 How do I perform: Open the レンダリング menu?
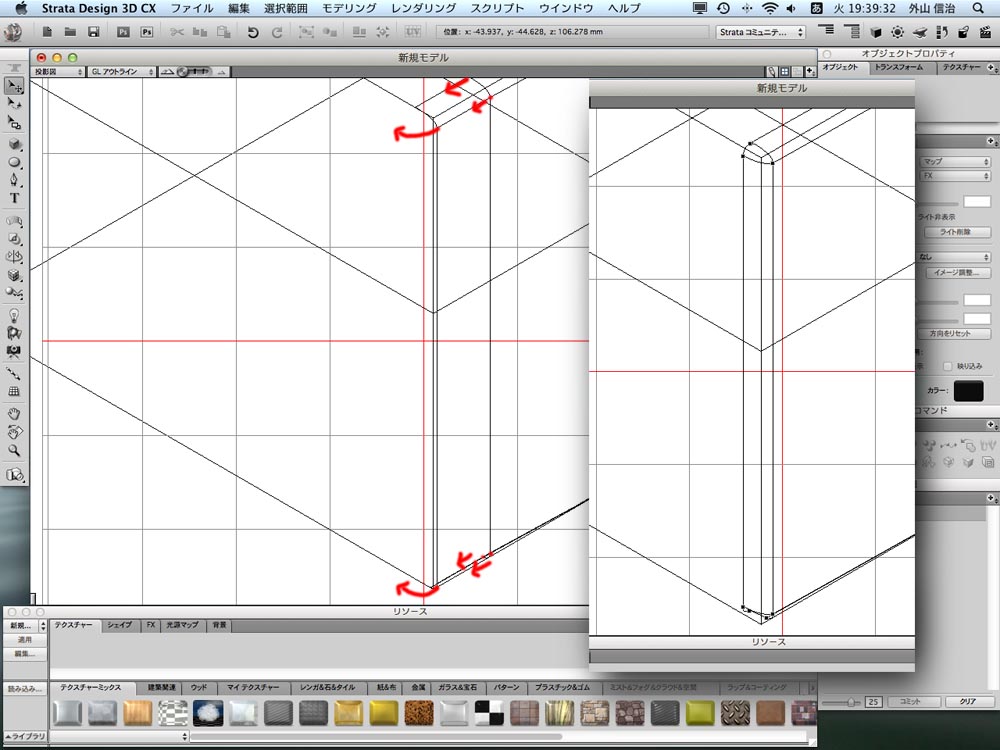tap(423, 8)
